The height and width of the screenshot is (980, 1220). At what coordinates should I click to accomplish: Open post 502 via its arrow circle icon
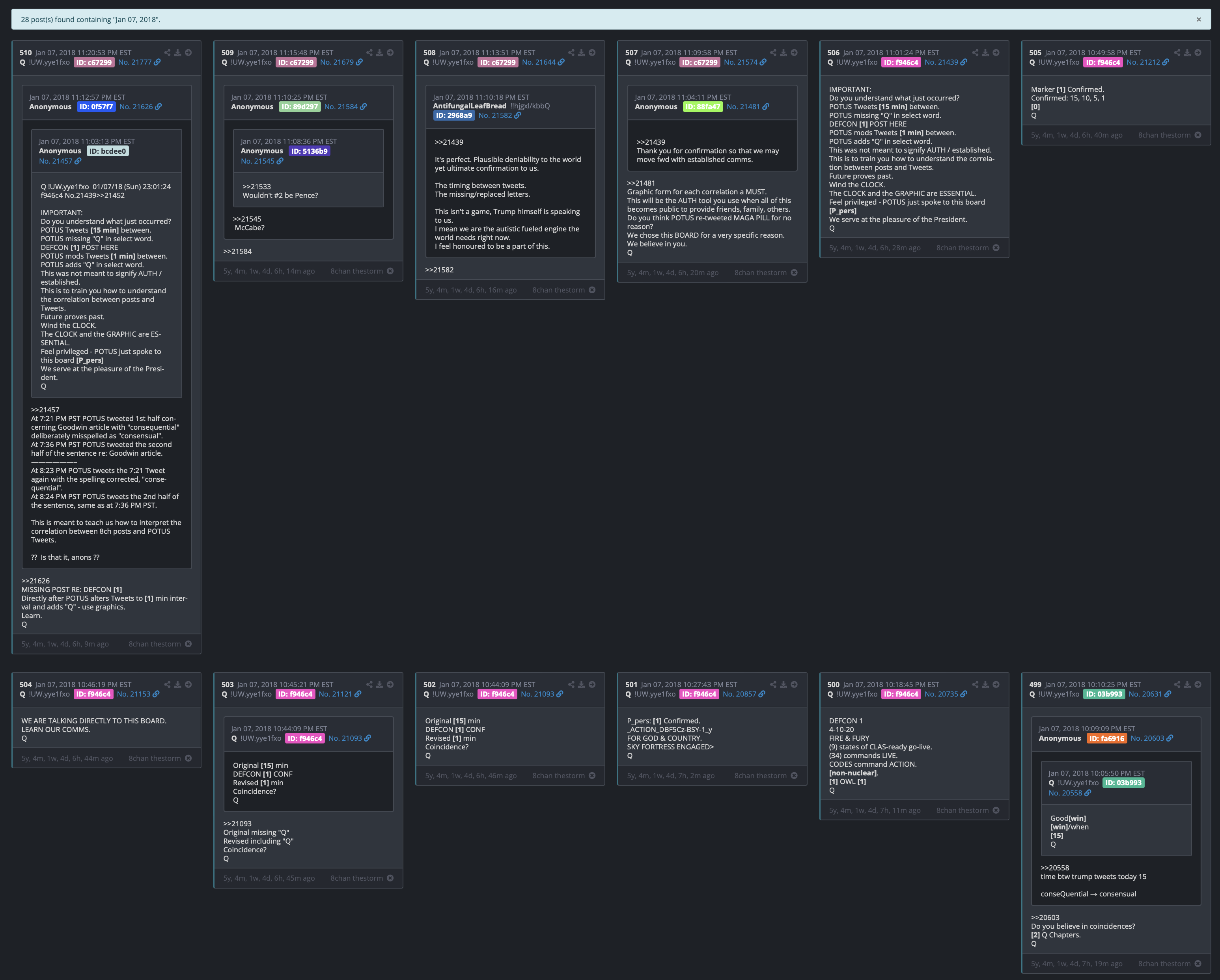(592, 685)
